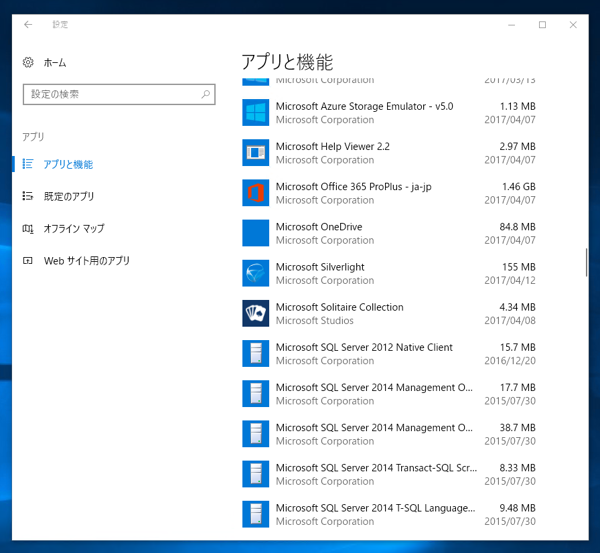Click the SQL Server 2012 Native Client icon
The width and height of the screenshot is (600, 553).
point(256,354)
